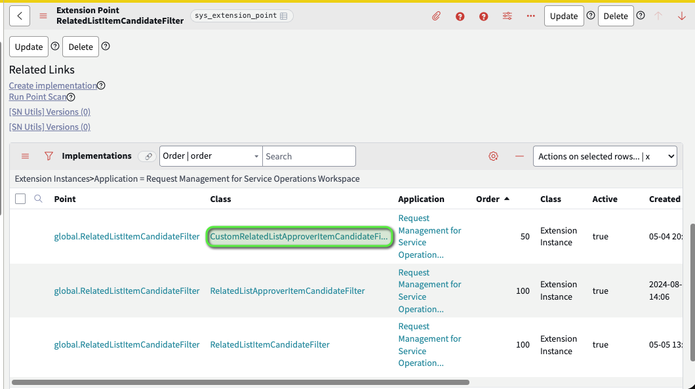Click the lower Delete button

pyautogui.click(x=81, y=47)
